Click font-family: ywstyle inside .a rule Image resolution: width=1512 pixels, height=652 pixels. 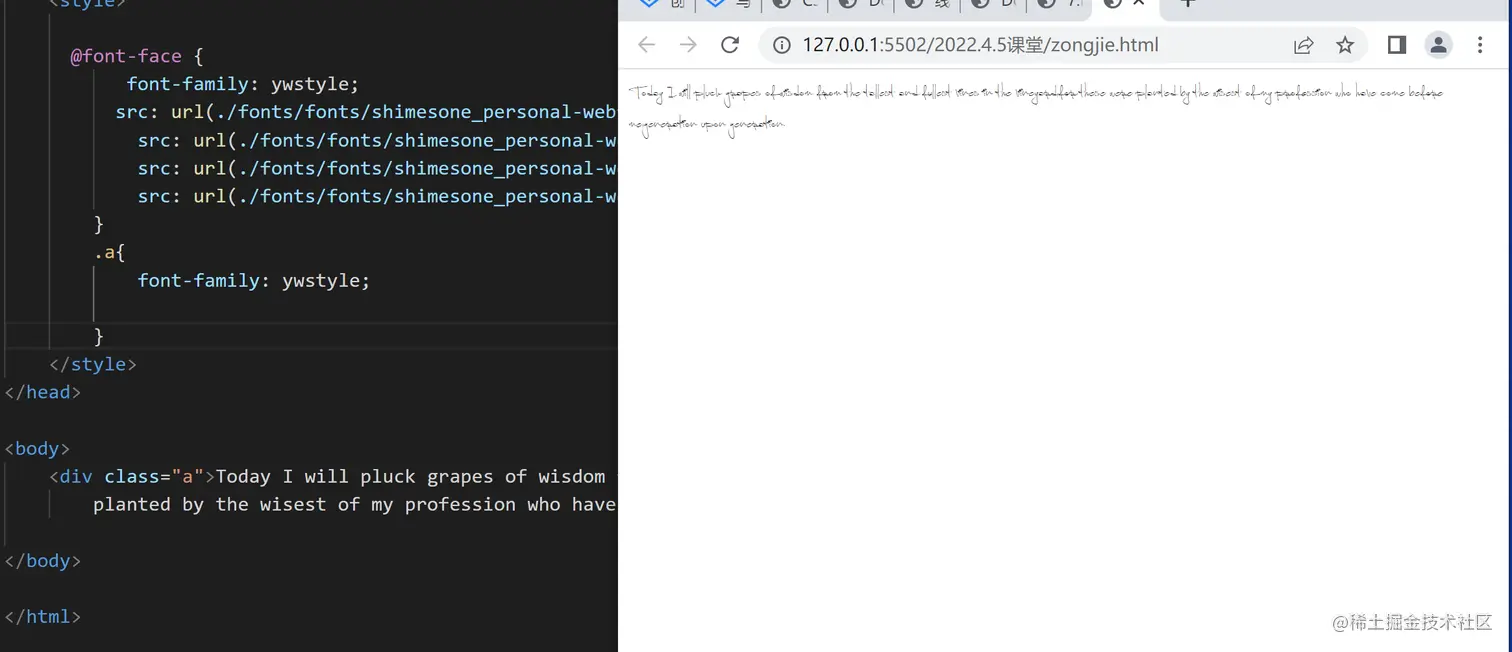pos(254,280)
